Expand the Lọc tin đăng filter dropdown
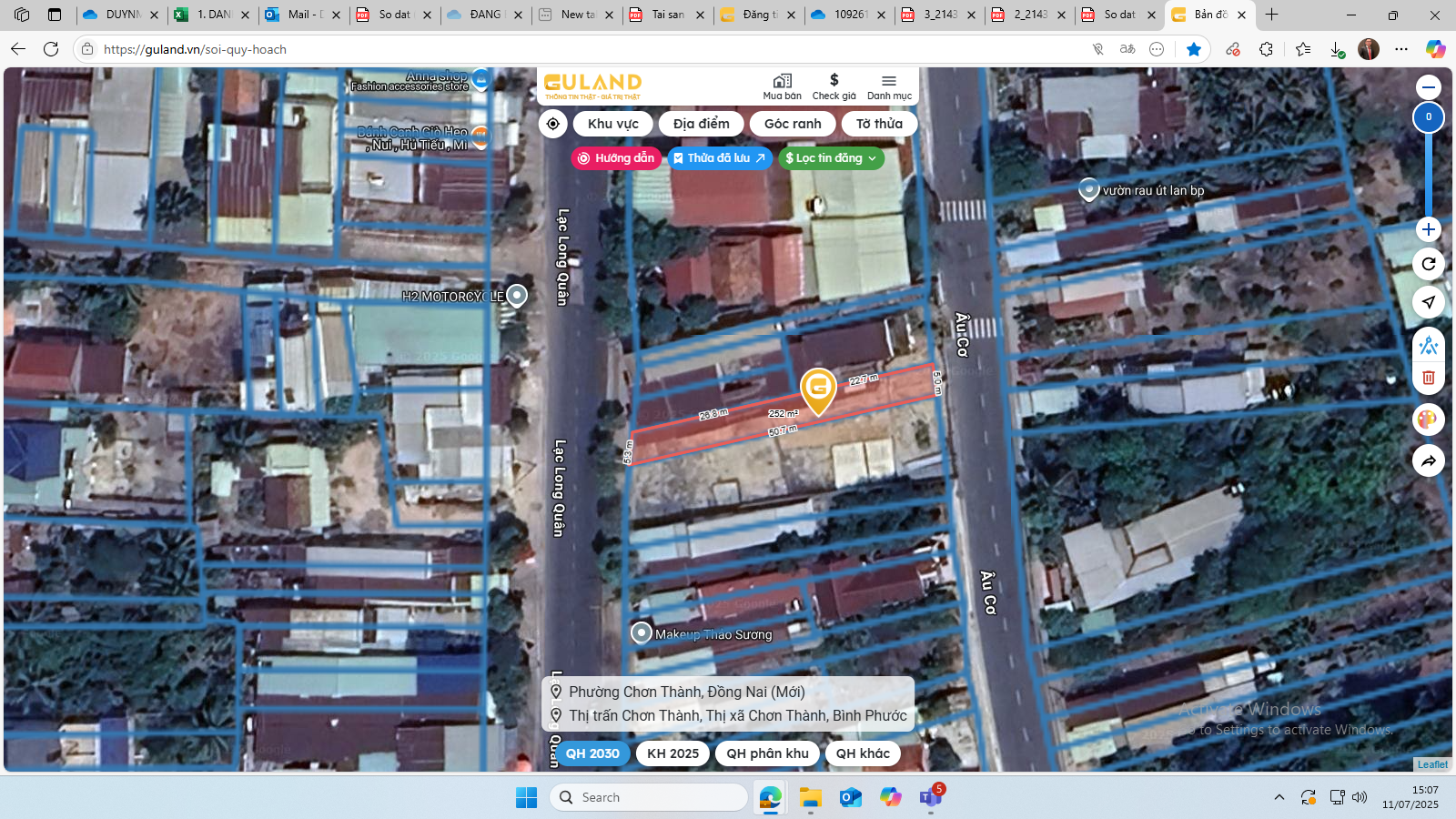 [x=831, y=158]
